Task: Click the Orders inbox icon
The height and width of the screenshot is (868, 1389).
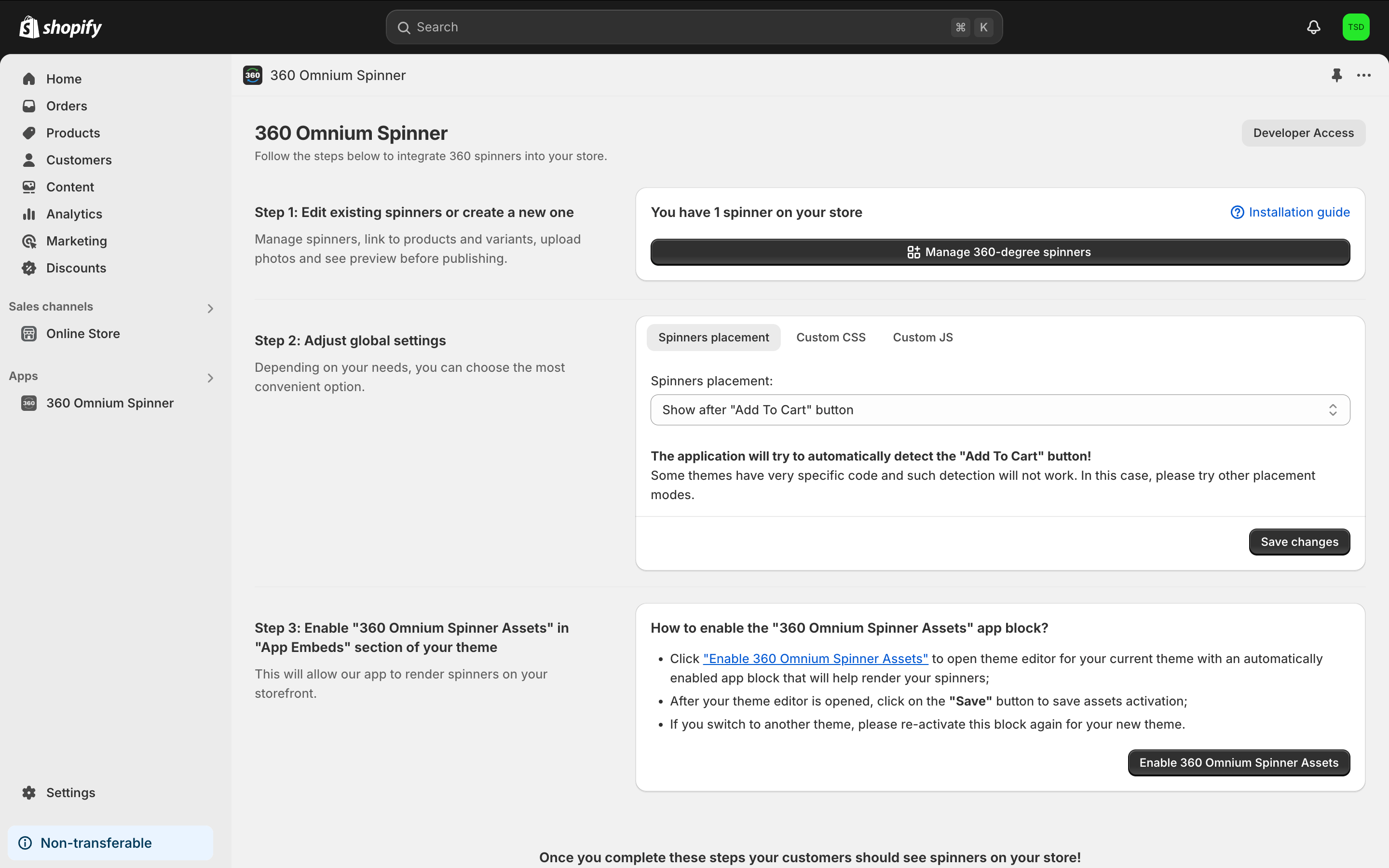Action: (29, 106)
